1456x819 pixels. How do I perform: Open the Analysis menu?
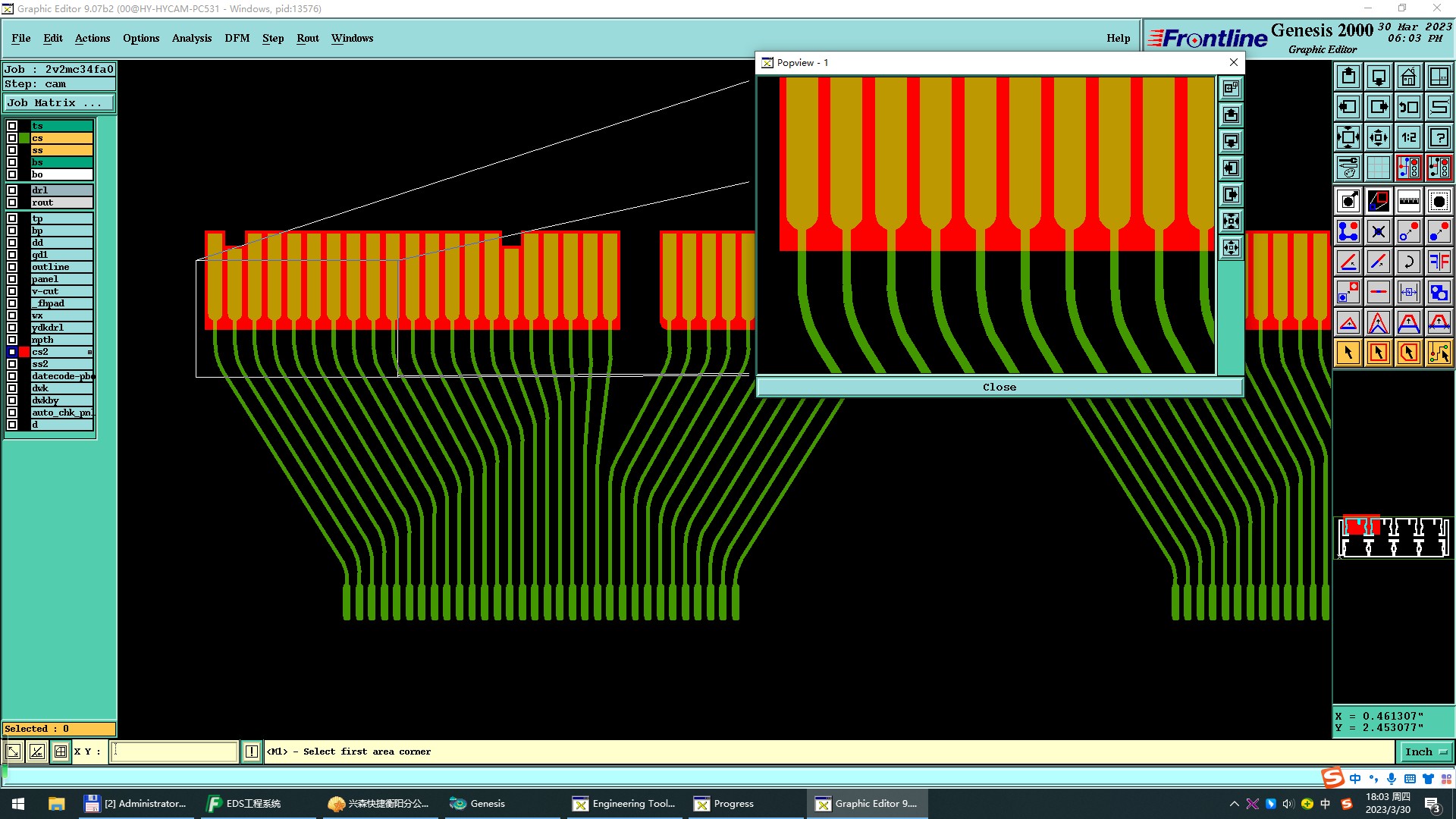point(191,38)
